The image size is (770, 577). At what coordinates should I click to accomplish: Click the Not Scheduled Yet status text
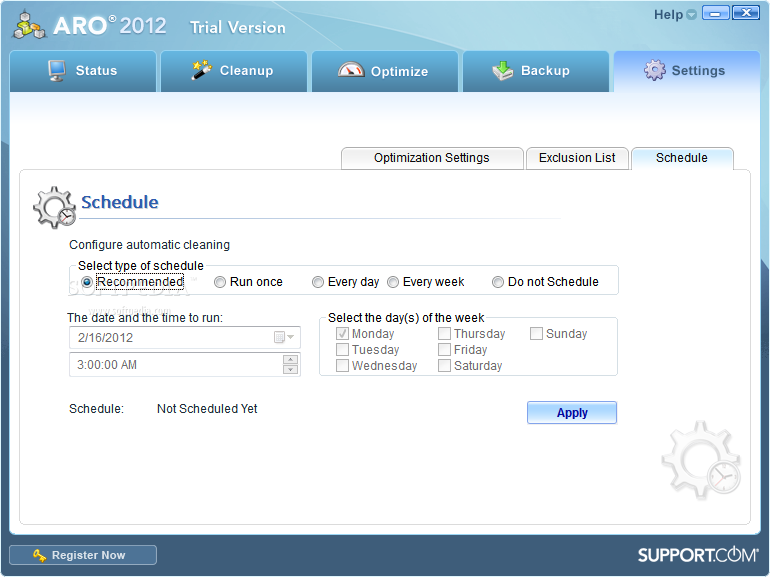click(x=207, y=409)
